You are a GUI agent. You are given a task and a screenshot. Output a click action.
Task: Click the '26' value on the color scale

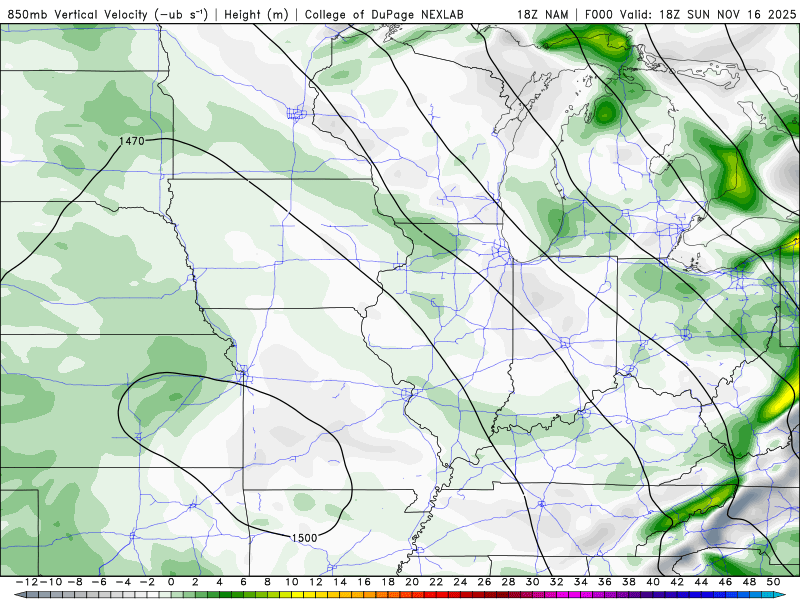pyautogui.click(x=484, y=582)
